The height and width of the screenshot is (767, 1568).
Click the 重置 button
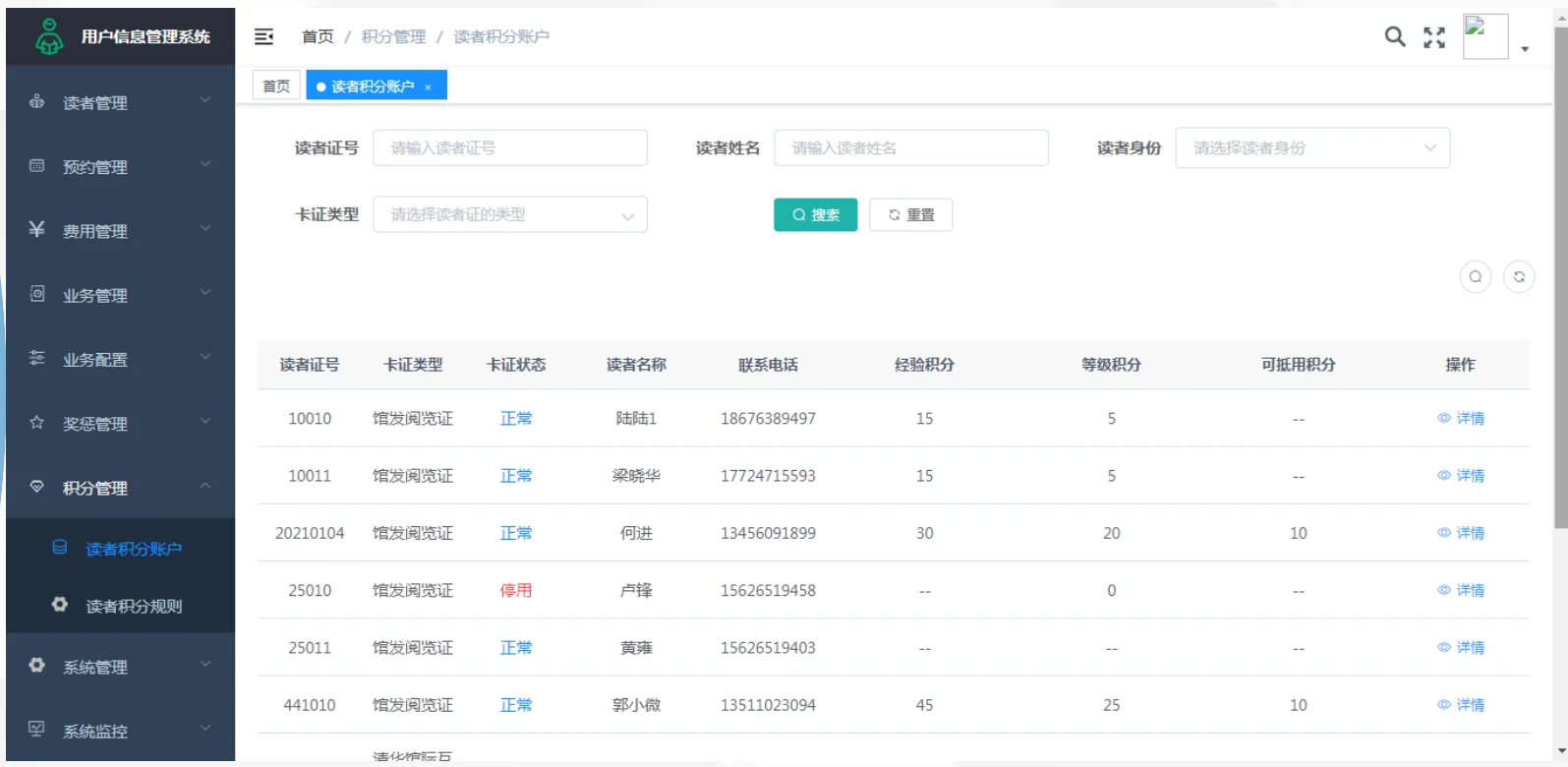pos(911,214)
